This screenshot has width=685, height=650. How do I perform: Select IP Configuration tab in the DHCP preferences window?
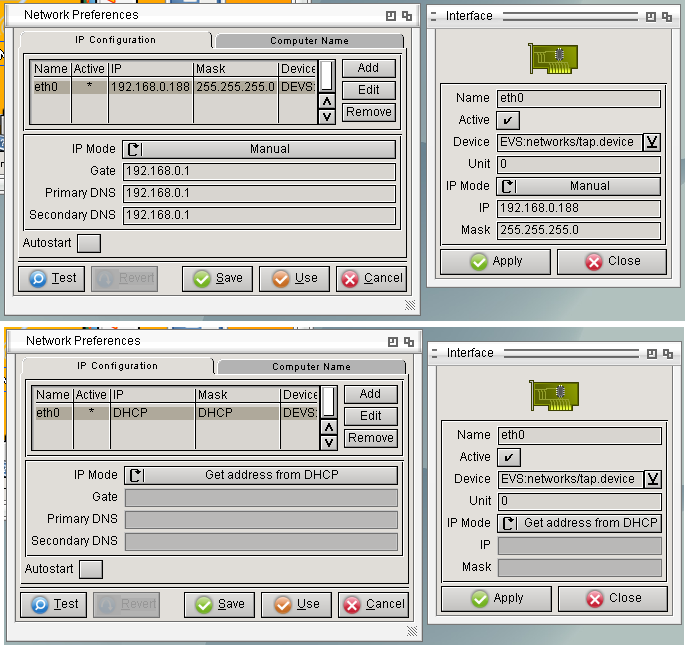coord(117,366)
